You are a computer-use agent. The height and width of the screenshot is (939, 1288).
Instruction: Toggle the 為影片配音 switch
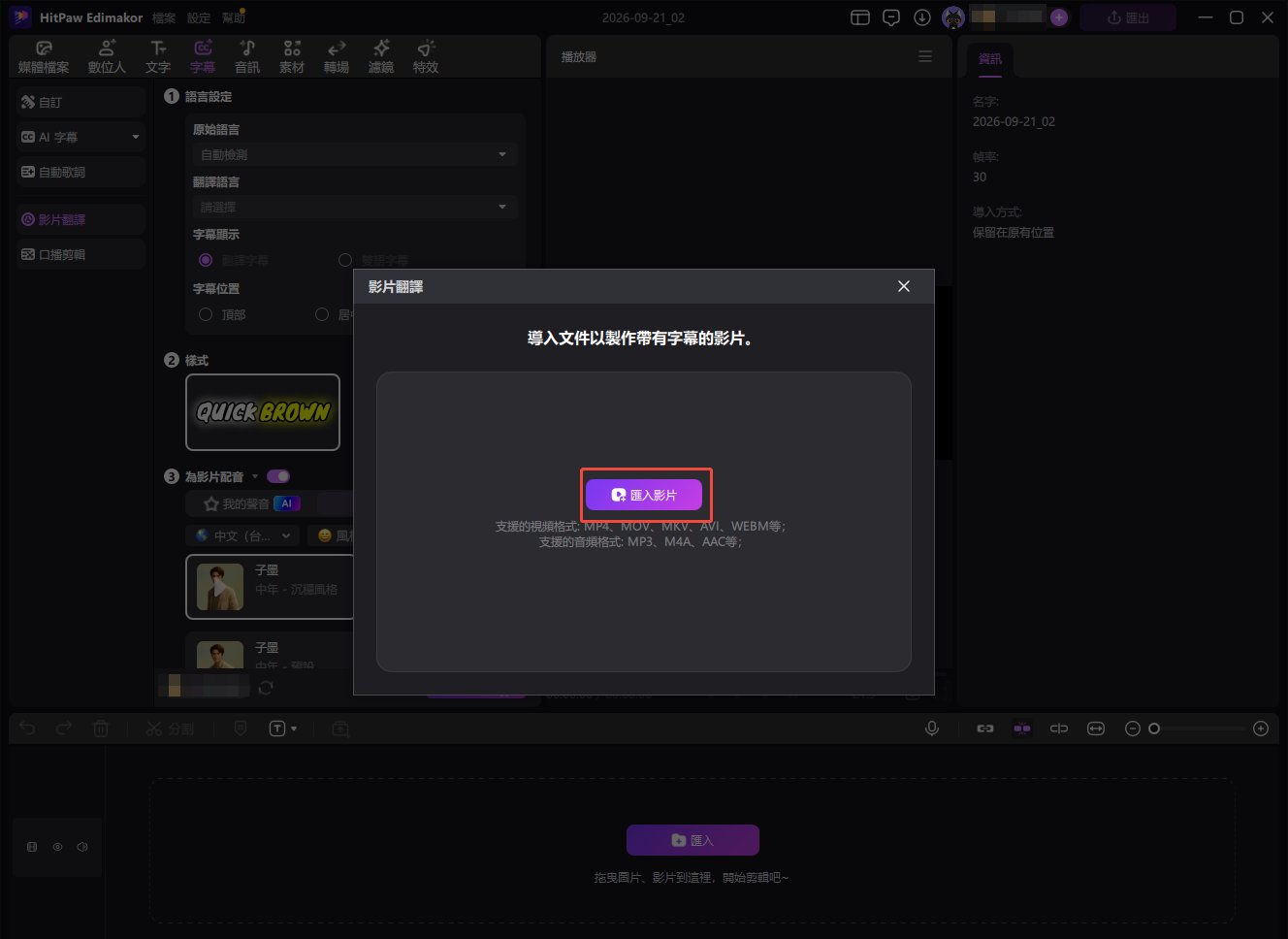(x=278, y=476)
